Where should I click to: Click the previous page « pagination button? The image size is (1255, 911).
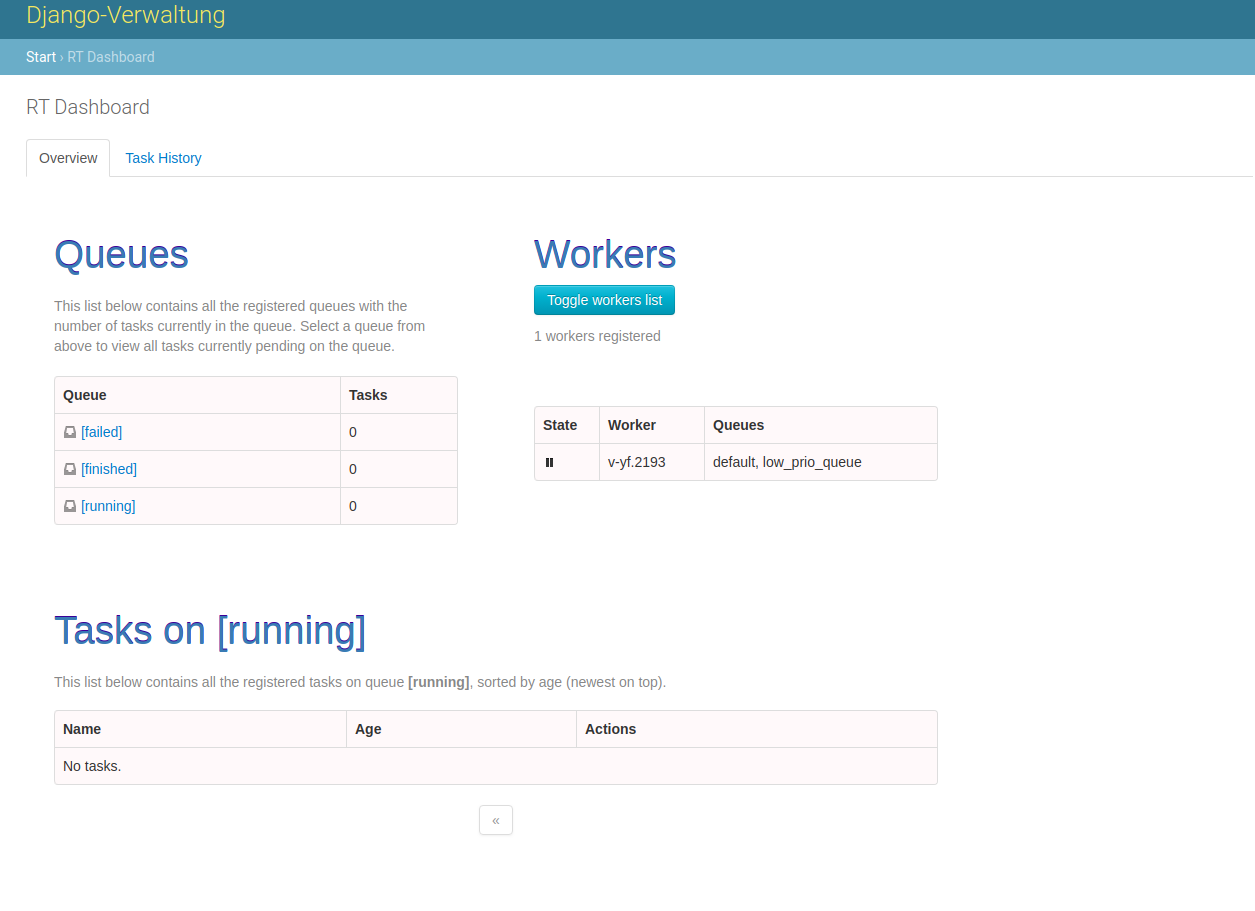[496, 820]
